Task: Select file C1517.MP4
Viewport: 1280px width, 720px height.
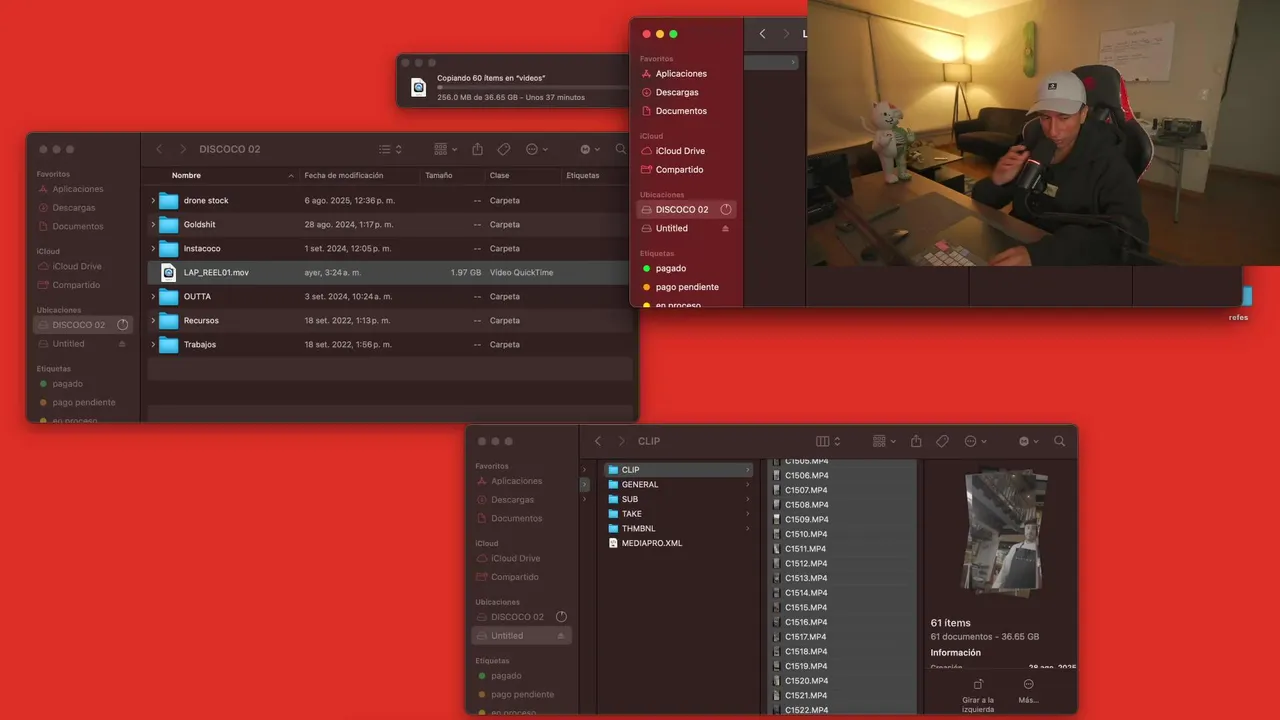Action: click(843, 637)
